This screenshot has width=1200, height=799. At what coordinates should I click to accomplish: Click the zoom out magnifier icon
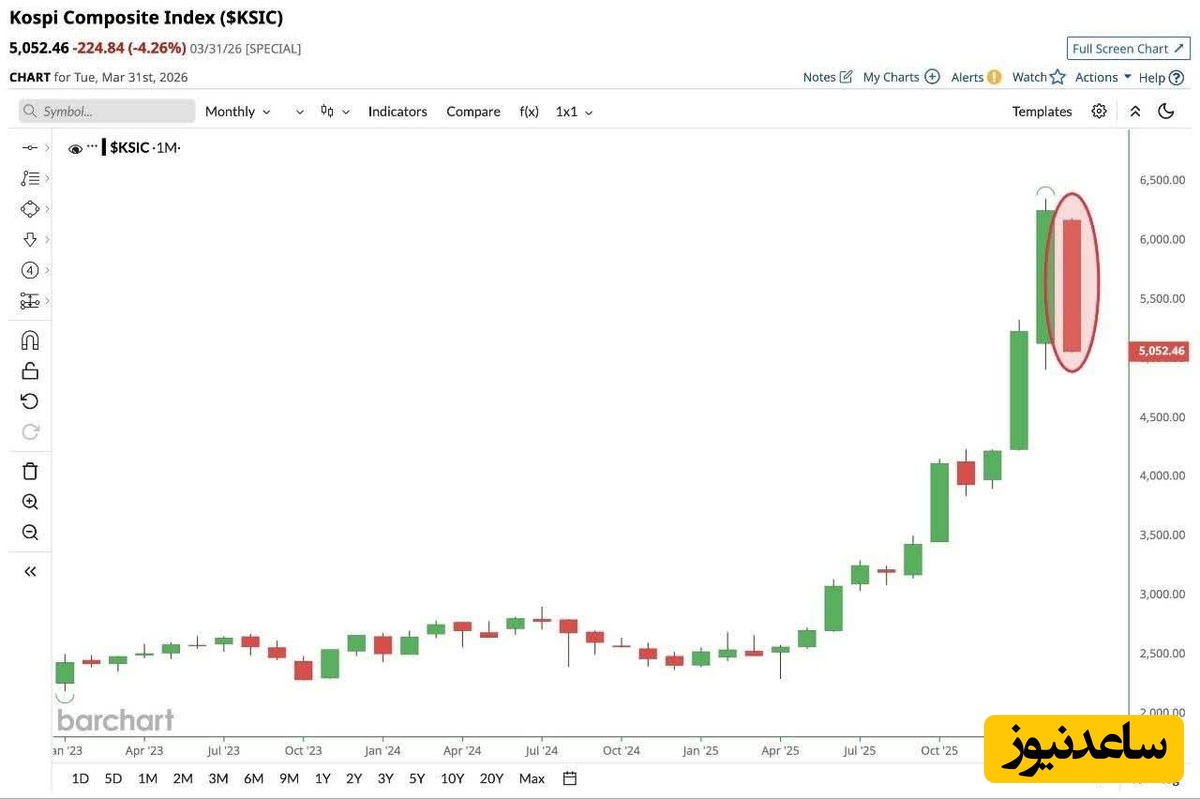30,533
